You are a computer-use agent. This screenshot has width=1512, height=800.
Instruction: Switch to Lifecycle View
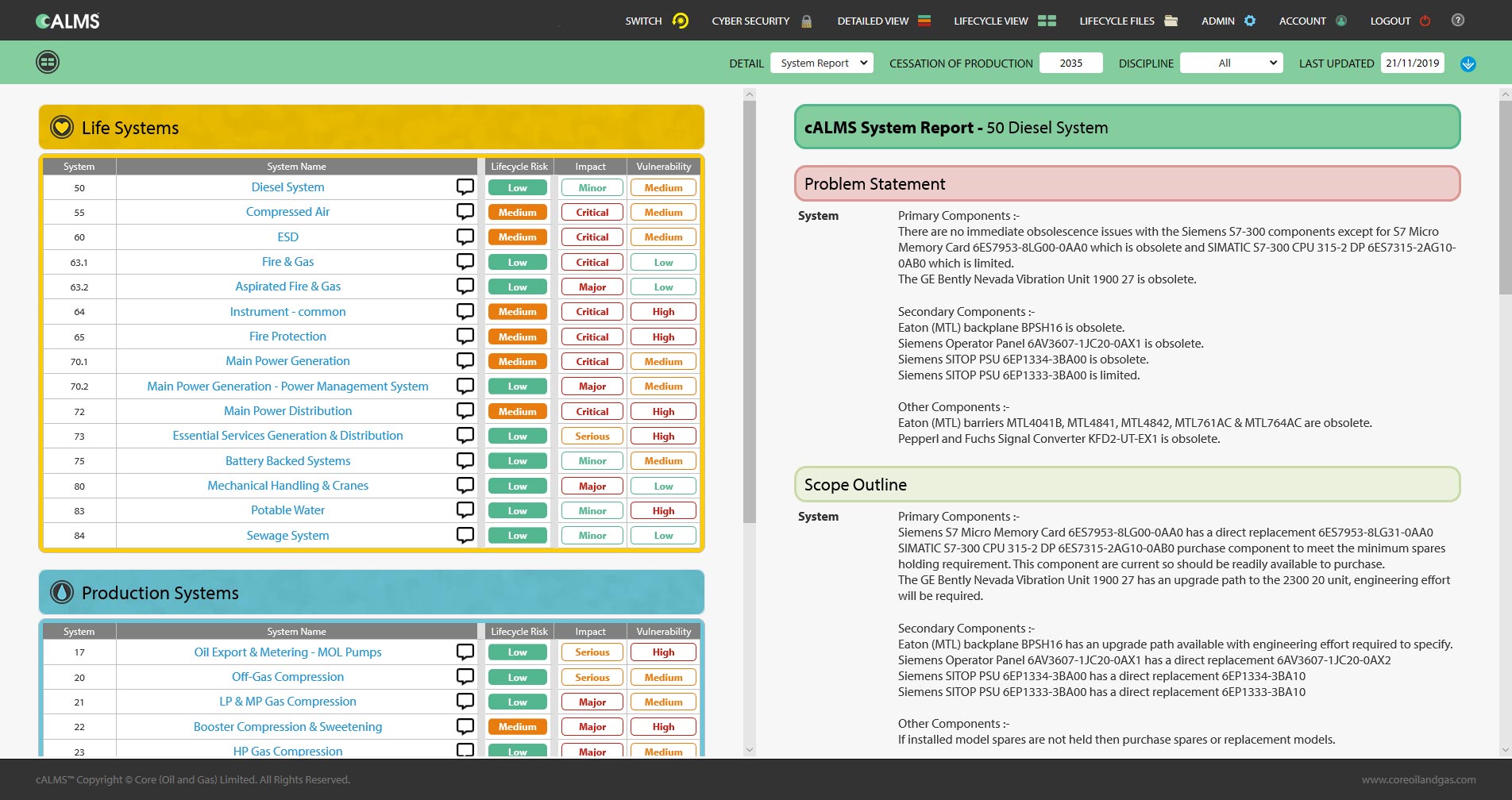pyautogui.click(x=1004, y=21)
